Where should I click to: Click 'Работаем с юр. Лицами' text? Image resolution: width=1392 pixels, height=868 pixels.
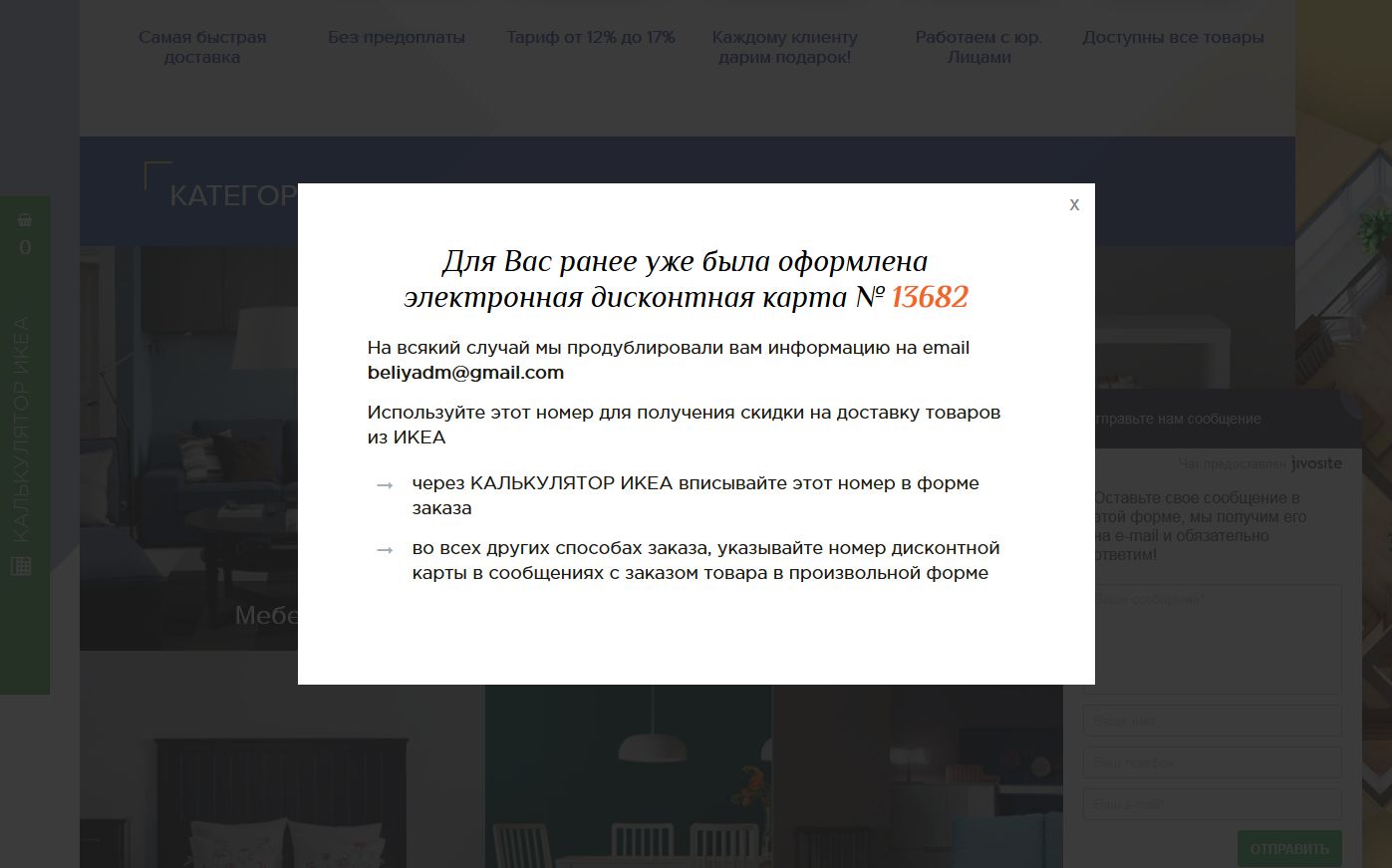[978, 47]
